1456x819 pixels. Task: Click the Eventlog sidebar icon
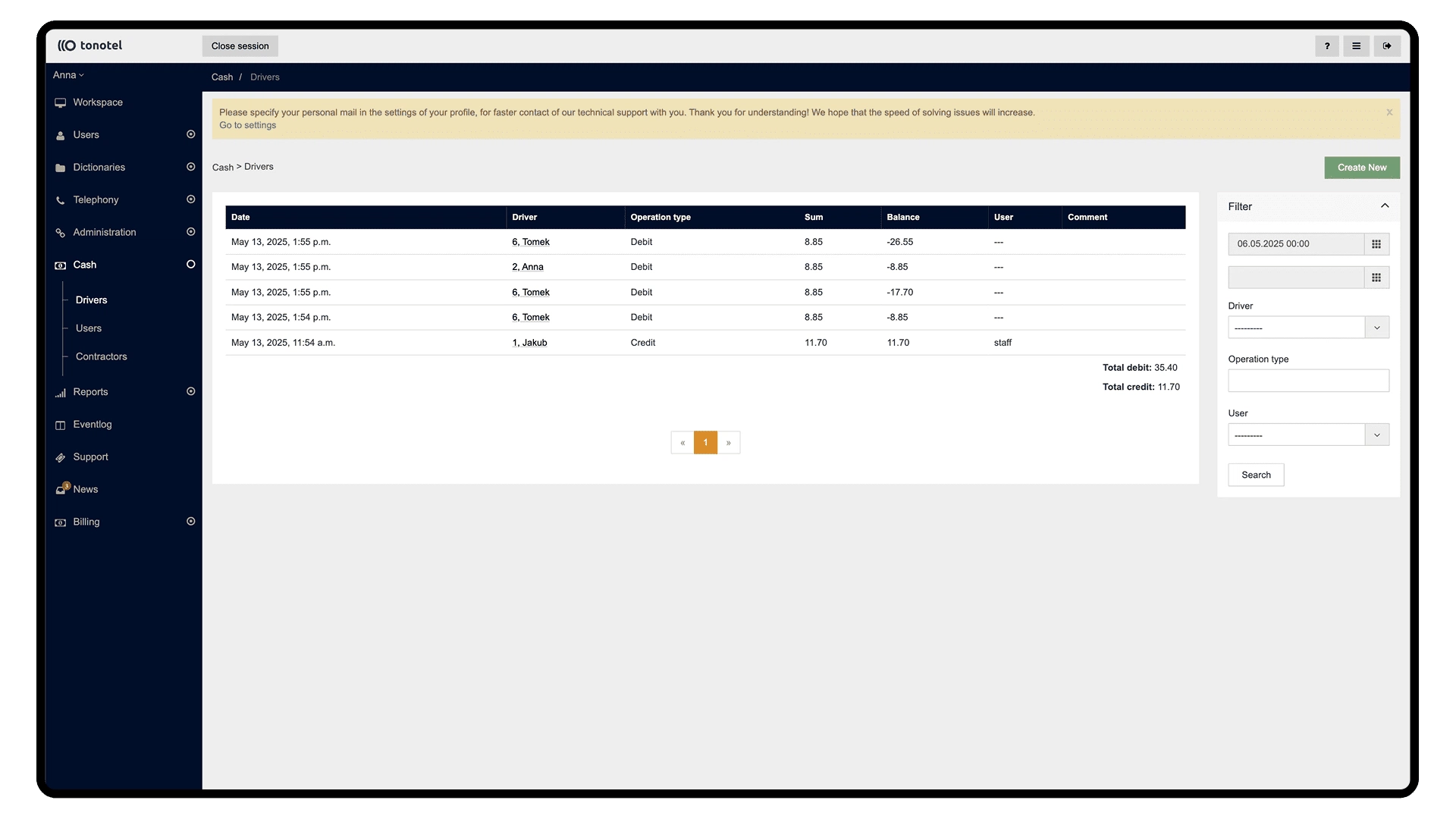[x=60, y=425]
